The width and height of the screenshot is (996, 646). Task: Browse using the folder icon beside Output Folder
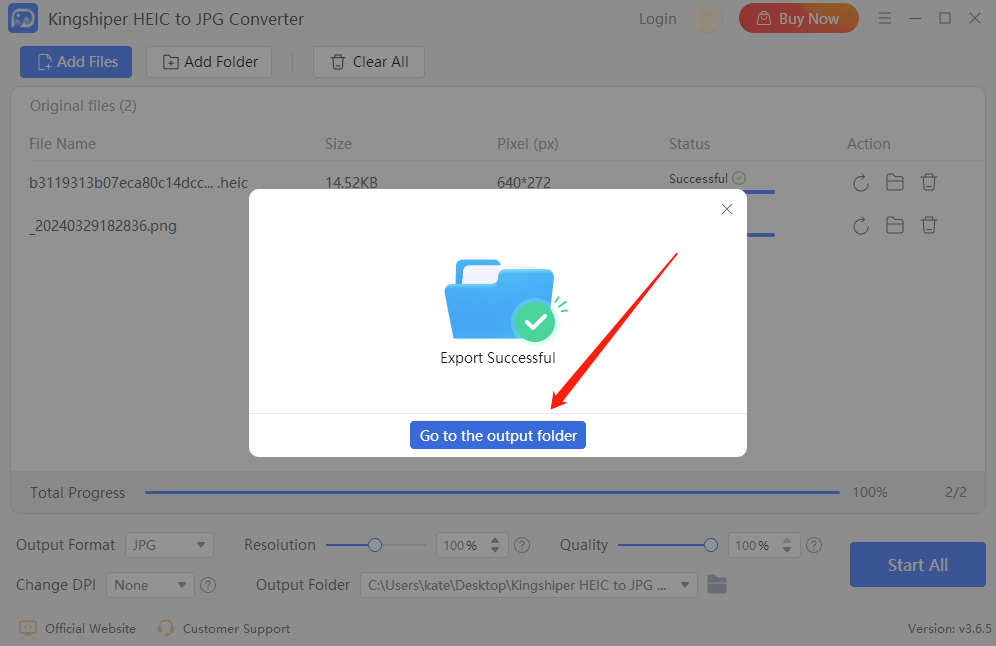(717, 584)
